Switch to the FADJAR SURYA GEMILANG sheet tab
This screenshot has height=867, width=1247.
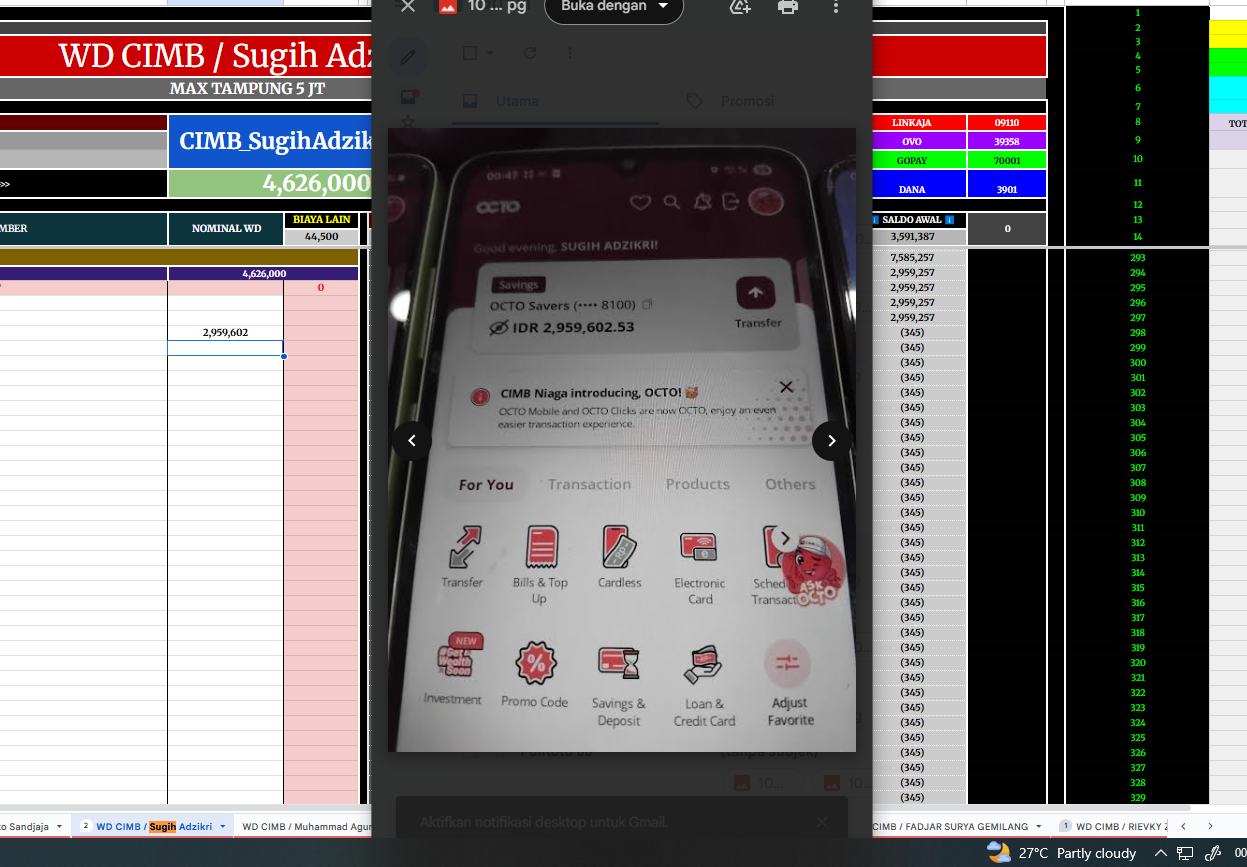pyautogui.click(x=950, y=826)
